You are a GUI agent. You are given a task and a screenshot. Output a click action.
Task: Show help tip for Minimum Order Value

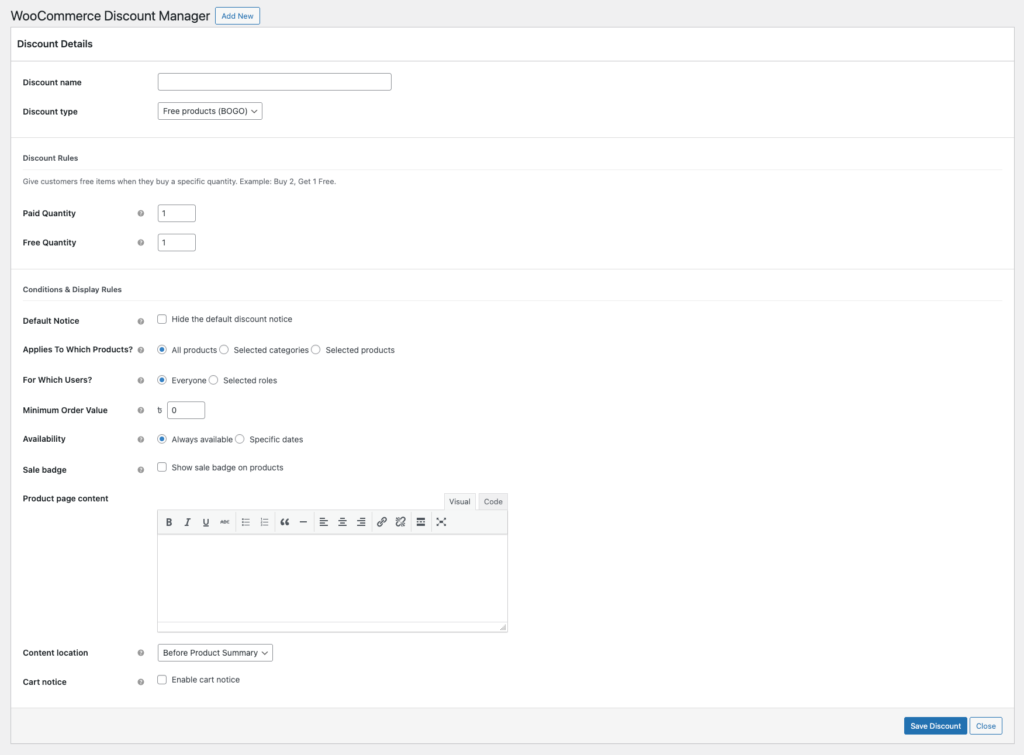coord(140,411)
